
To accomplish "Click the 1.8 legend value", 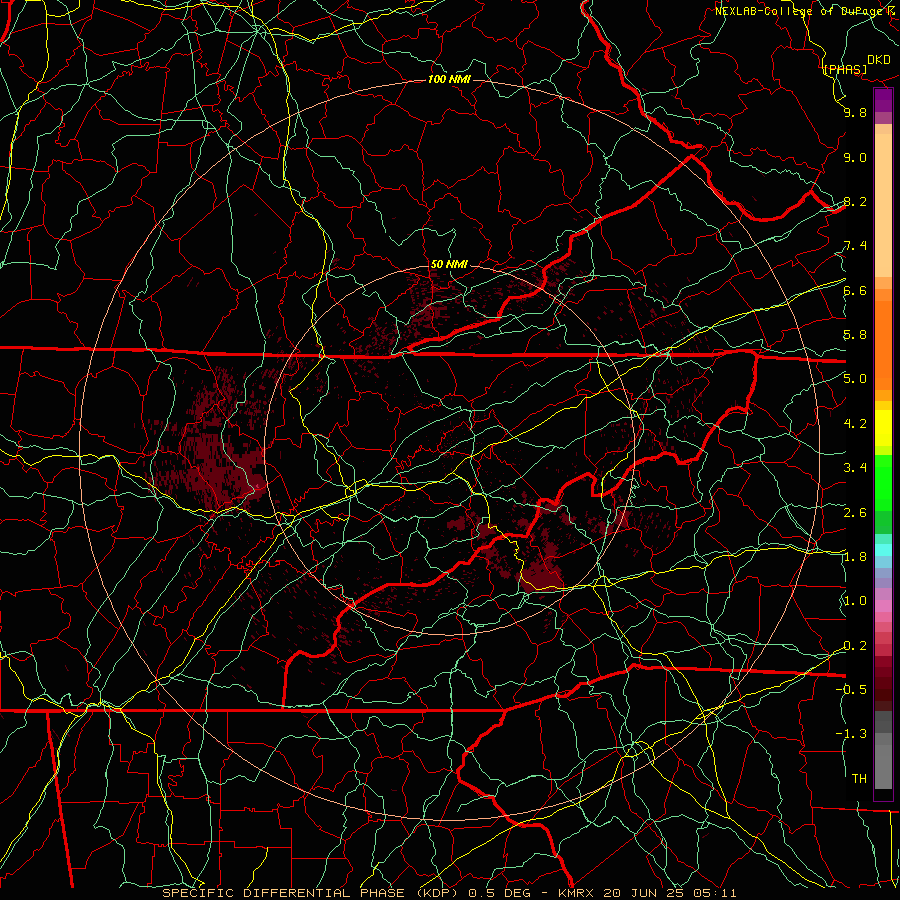I will 855,557.
